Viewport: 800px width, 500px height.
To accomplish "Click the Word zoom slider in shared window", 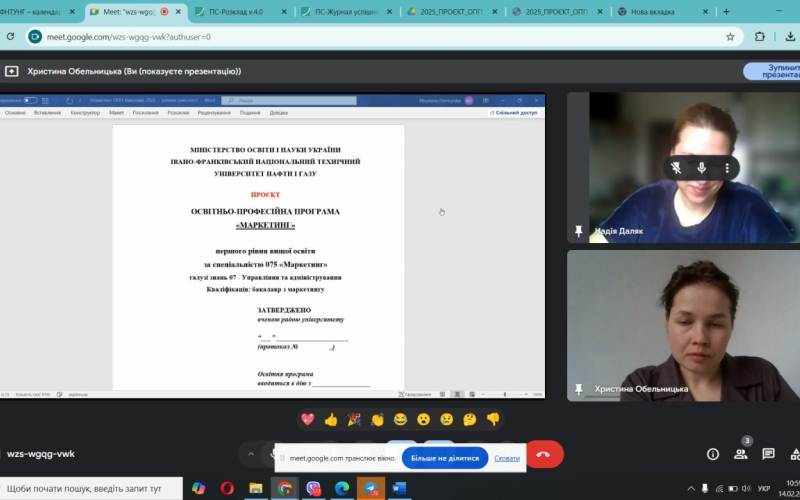I will pos(505,394).
